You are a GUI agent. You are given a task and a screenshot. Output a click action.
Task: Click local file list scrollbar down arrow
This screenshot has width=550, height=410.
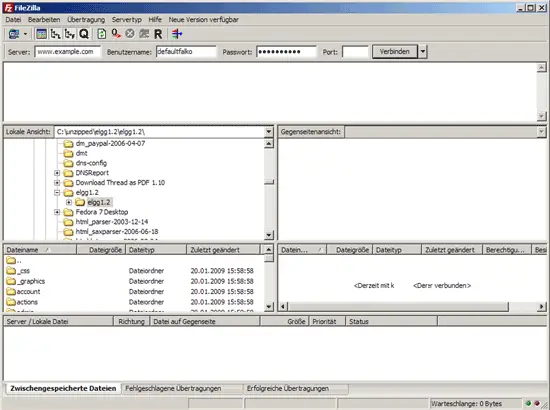269,307
